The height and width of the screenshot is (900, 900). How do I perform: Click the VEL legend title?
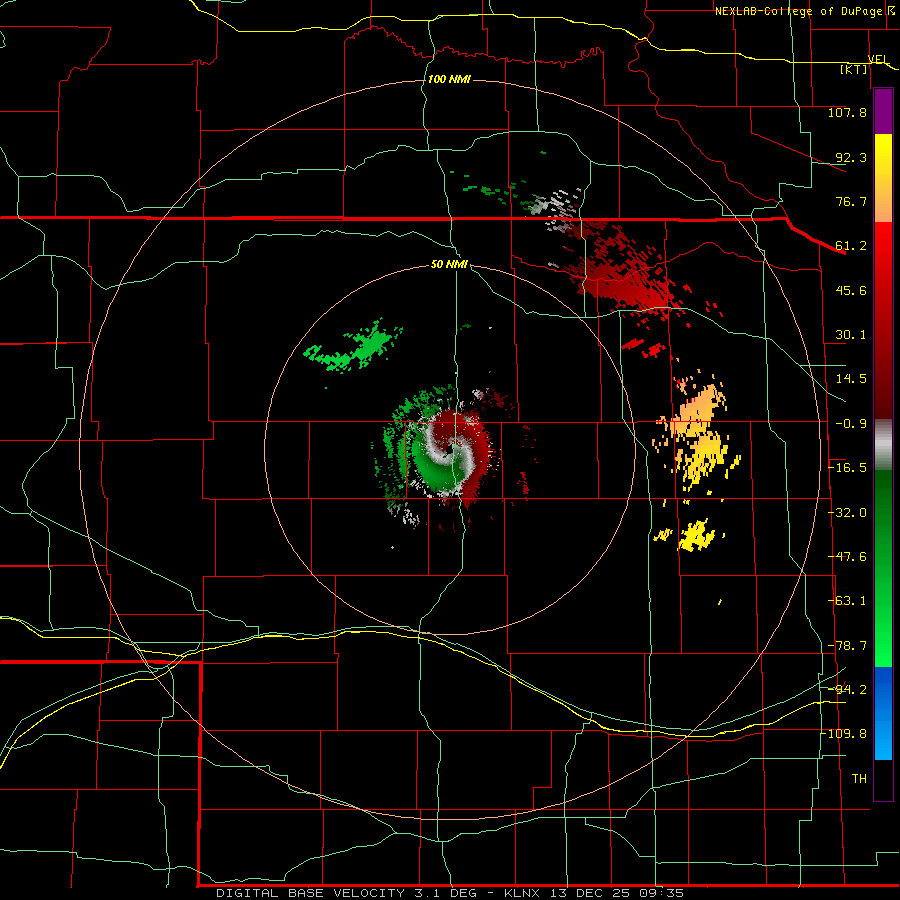[878, 59]
